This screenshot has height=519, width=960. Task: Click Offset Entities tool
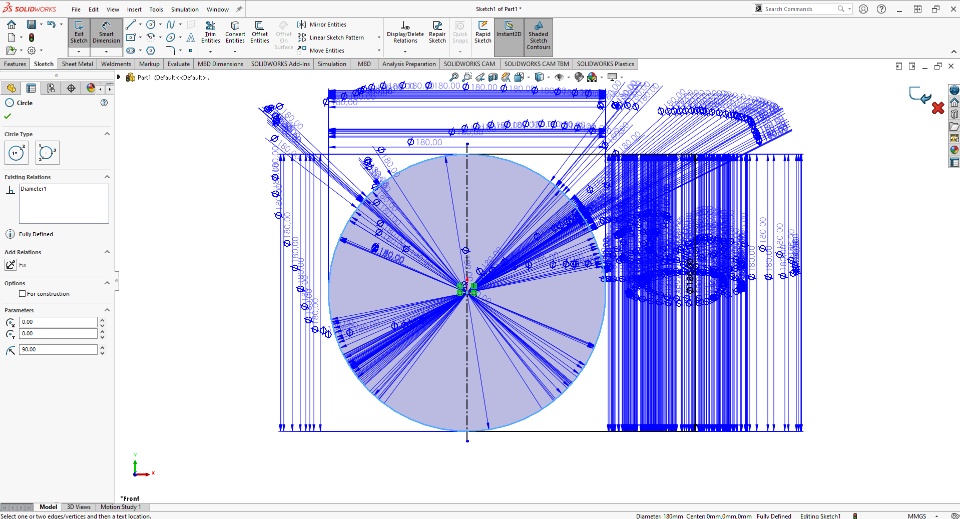pyautogui.click(x=260, y=32)
